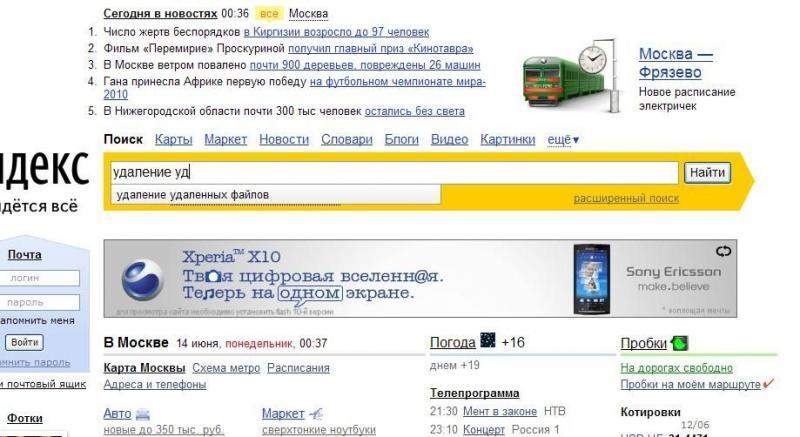Toggle the yellow все news filter
Image resolution: width=800 pixels, height=437 pixels.
click(268, 14)
